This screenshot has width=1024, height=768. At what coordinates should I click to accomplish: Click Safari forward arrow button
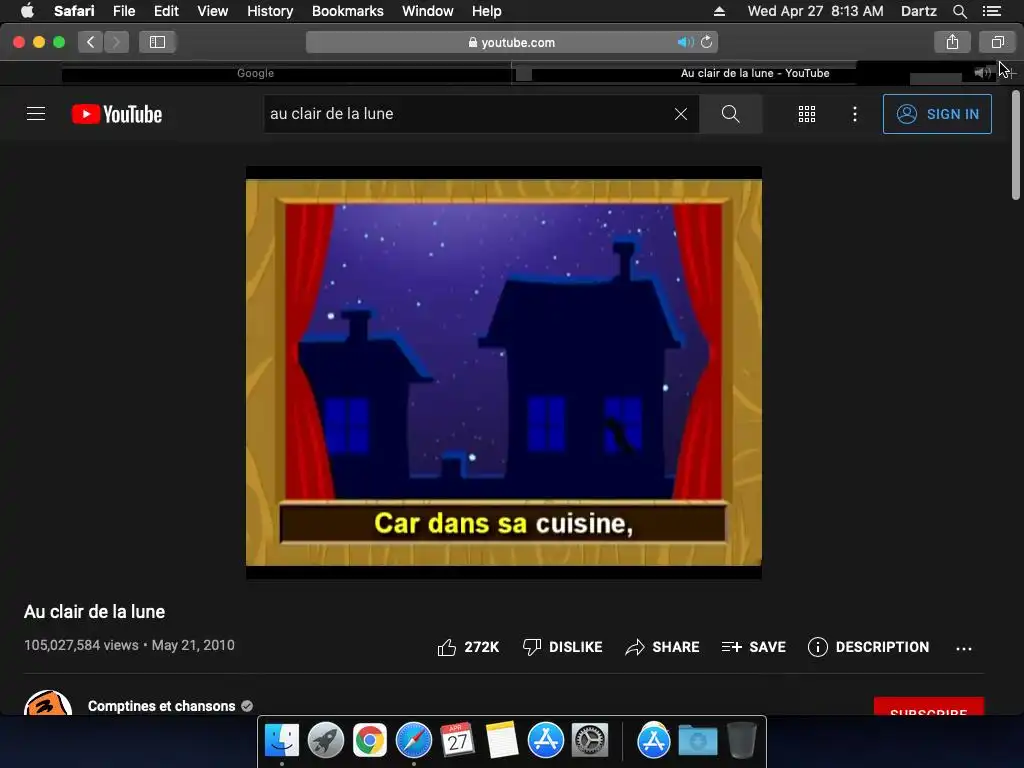click(116, 42)
